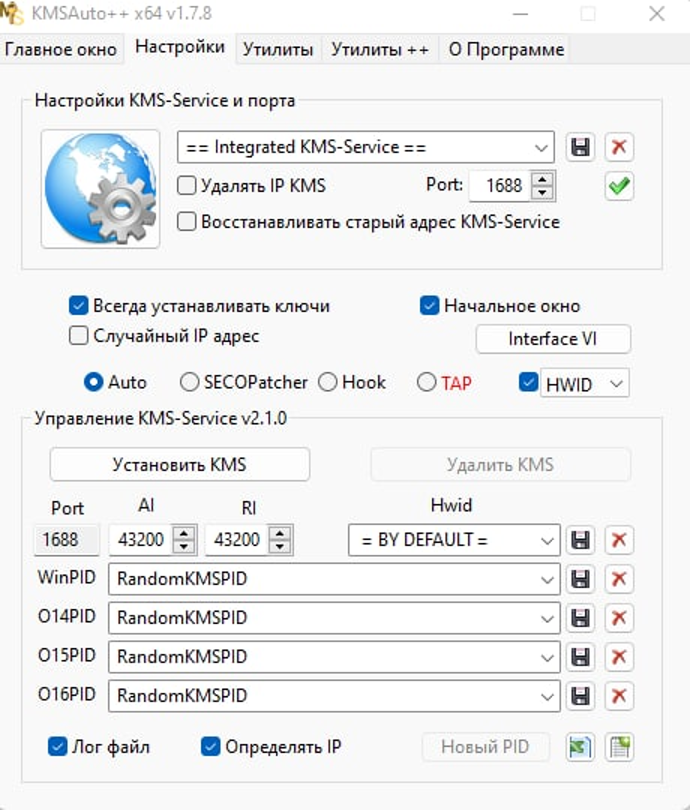This screenshot has height=810, width=690.
Task: Close the KMSAuto++ window
Action: pos(657,13)
